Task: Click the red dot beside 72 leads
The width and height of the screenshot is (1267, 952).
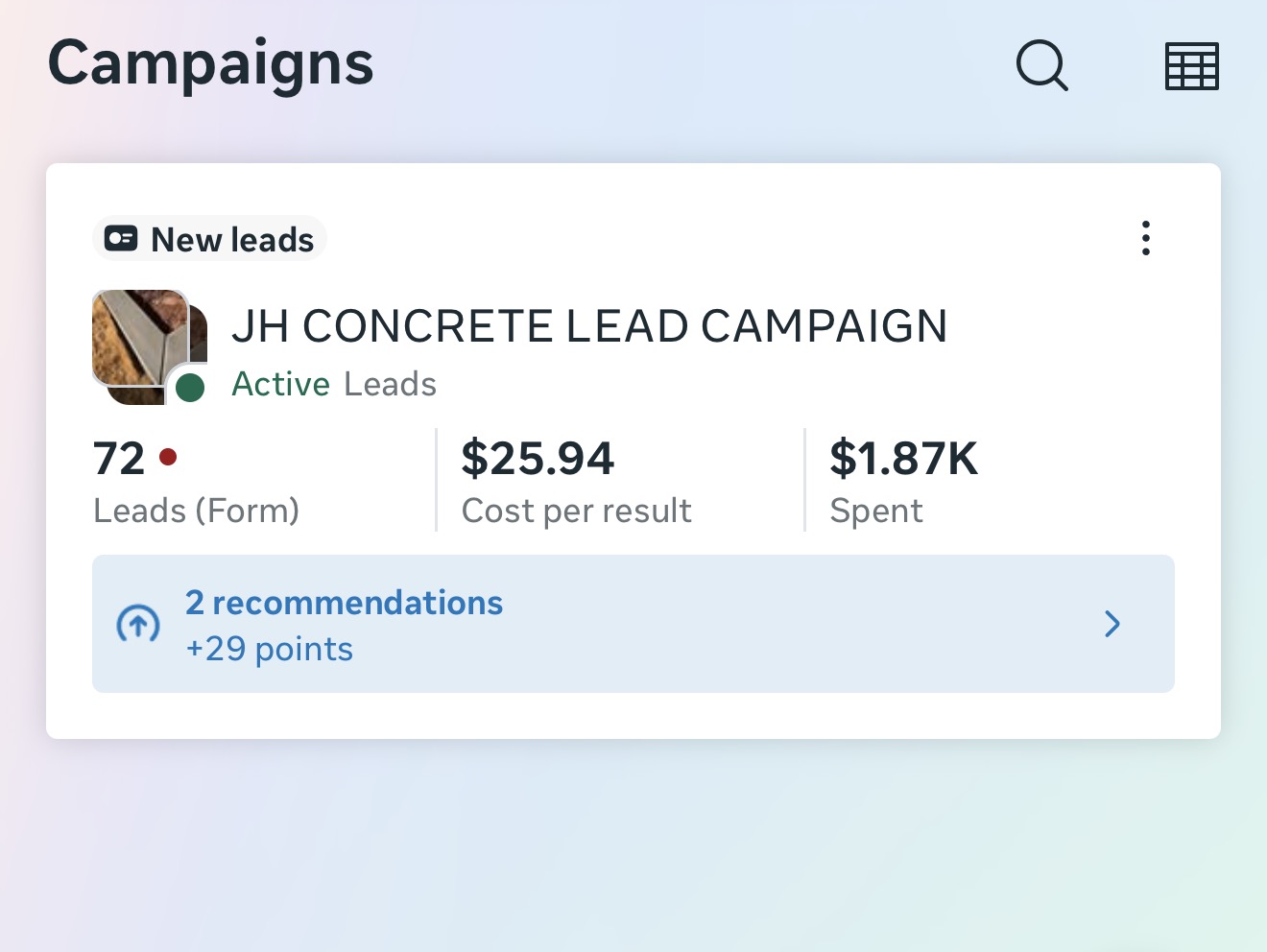Action: (x=168, y=457)
